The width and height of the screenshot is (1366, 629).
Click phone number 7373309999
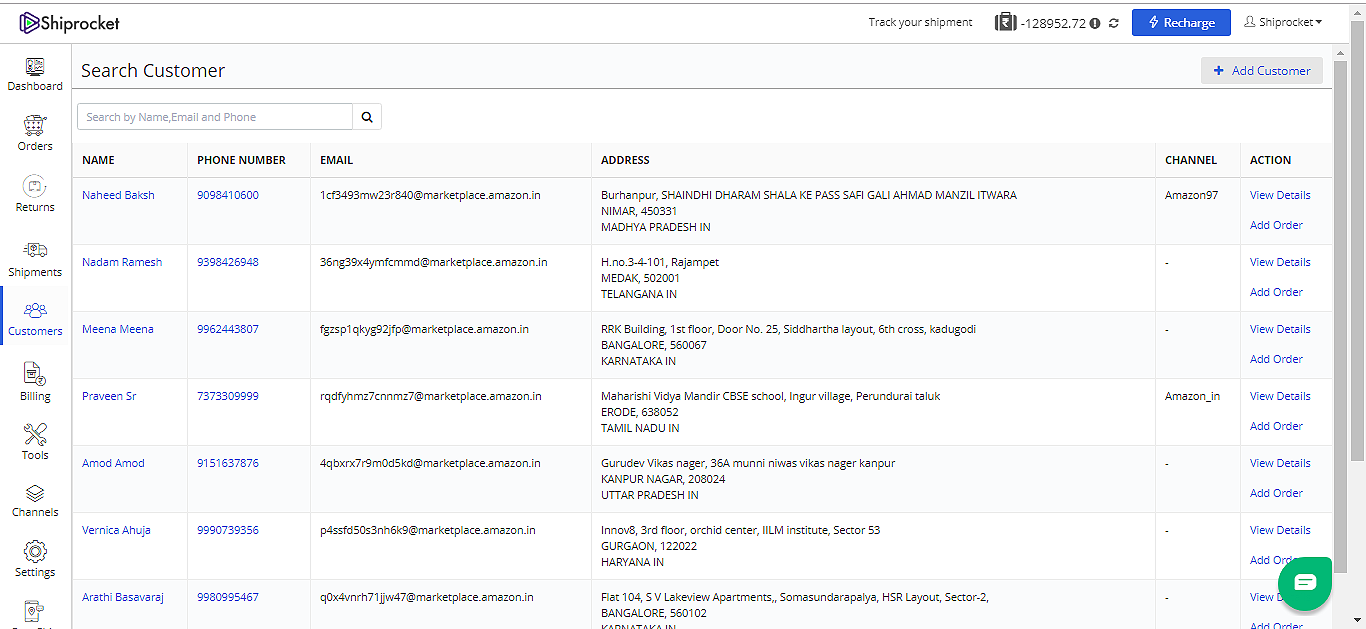(228, 396)
